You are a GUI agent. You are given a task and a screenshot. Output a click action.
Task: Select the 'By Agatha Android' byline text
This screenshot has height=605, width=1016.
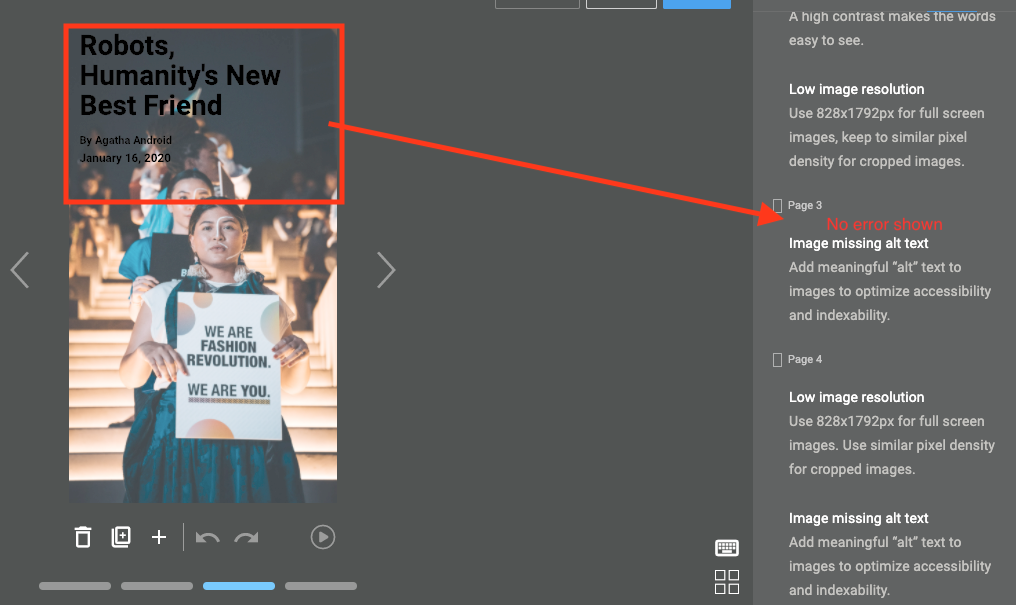coord(126,140)
